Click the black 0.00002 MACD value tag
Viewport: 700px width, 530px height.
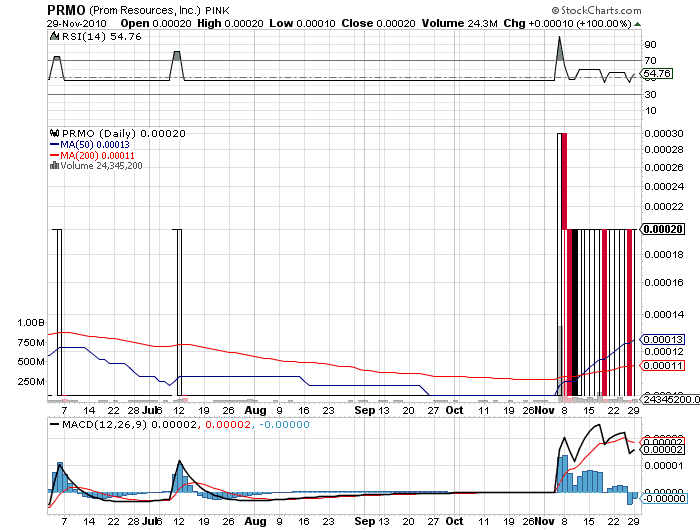click(663, 449)
